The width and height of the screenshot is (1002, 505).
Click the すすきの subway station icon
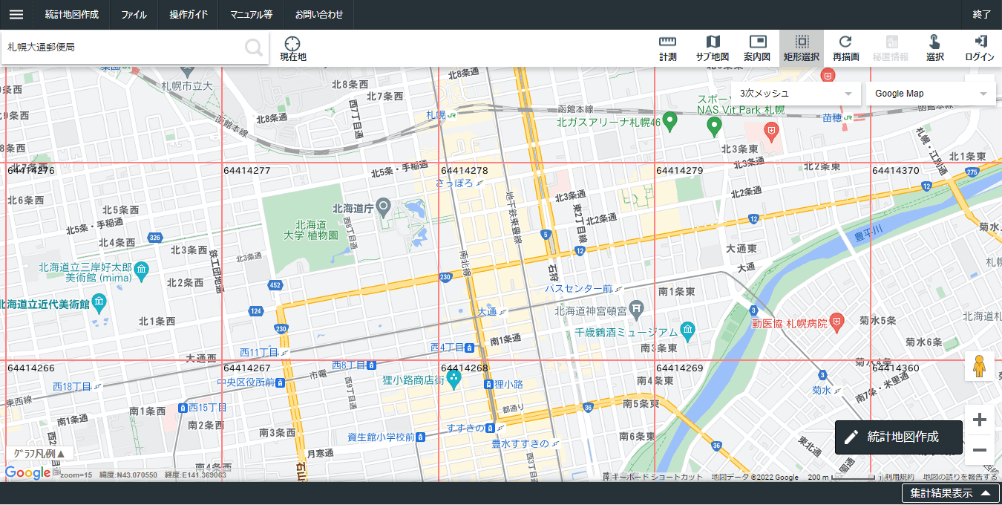pos(490,428)
